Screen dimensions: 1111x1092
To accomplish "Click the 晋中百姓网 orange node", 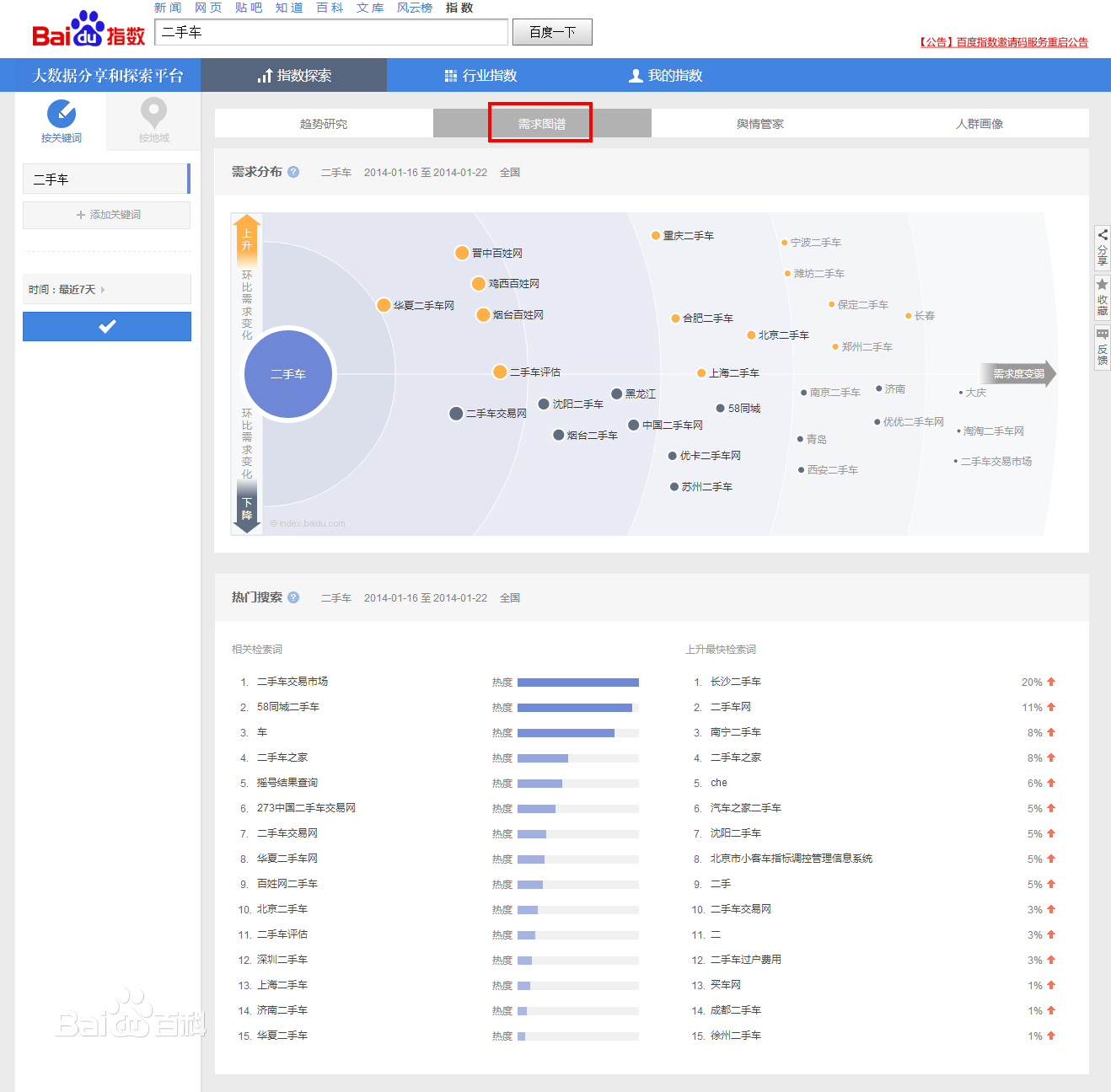I will (462, 253).
